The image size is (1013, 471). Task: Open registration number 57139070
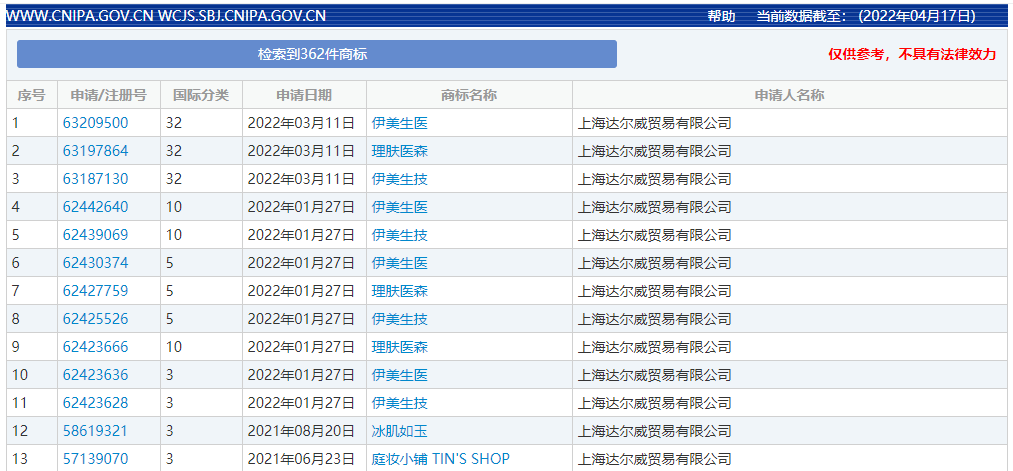(96, 459)
